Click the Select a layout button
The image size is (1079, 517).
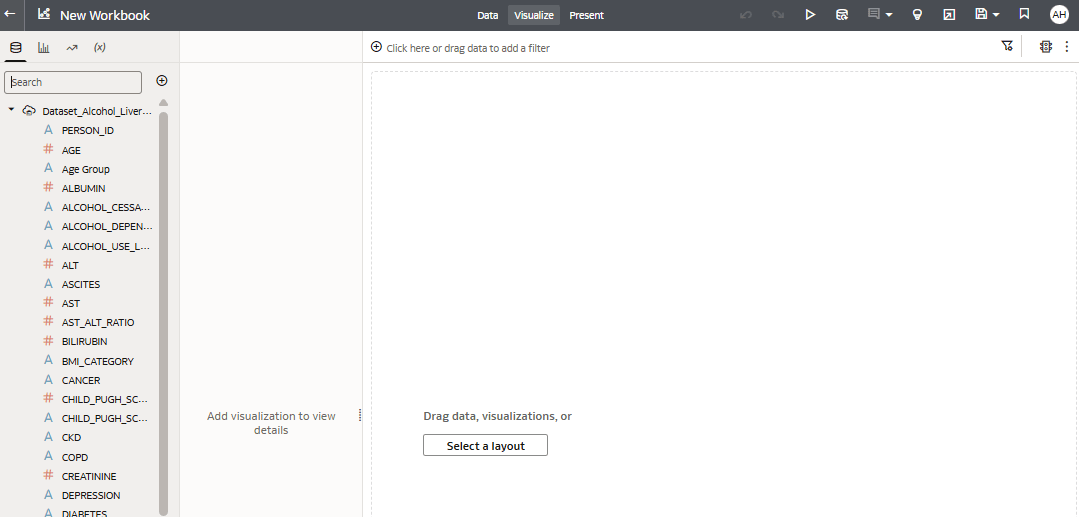pos(485,445)
